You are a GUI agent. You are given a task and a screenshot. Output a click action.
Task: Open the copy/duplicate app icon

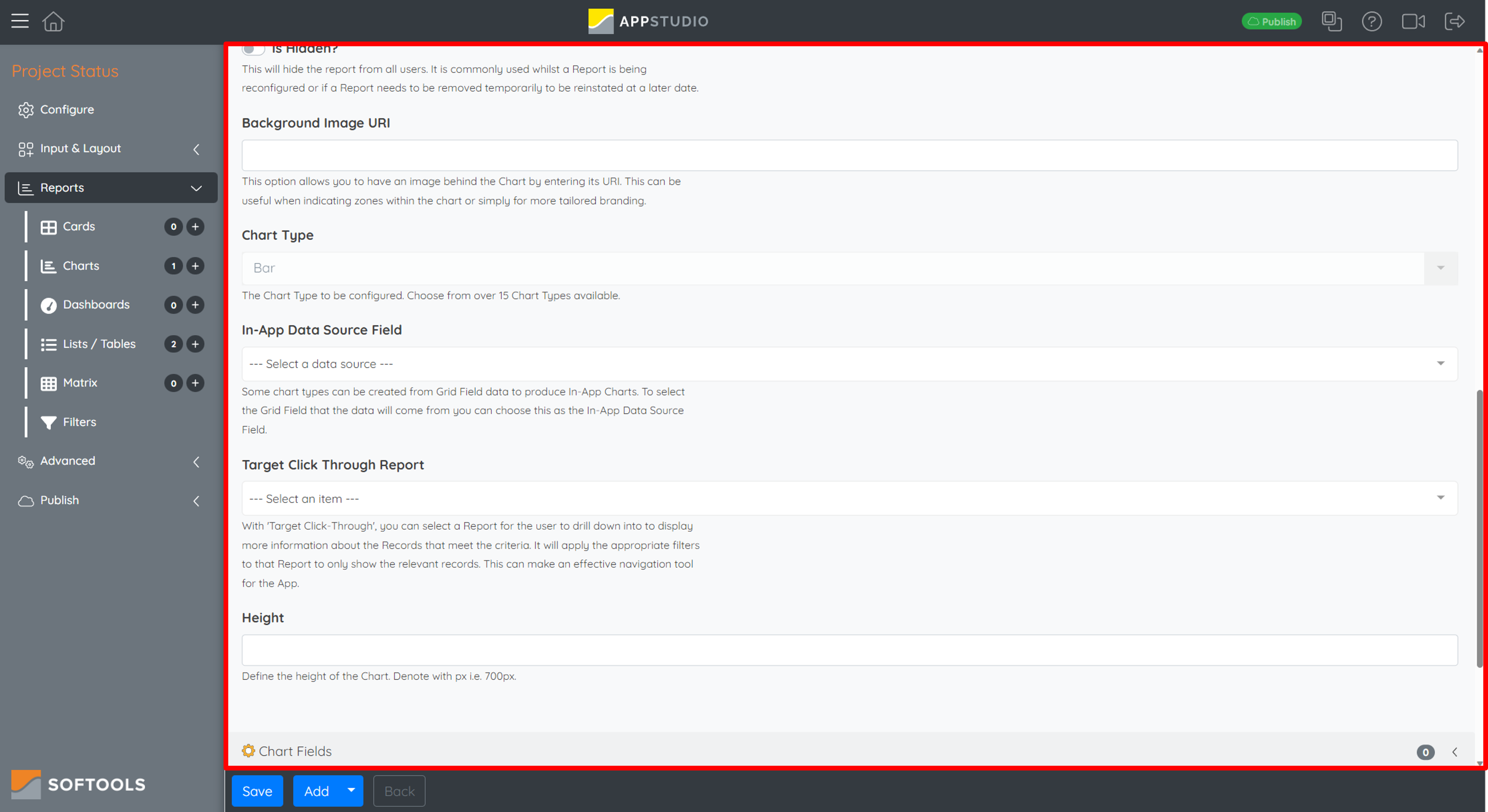point(1331,21)
